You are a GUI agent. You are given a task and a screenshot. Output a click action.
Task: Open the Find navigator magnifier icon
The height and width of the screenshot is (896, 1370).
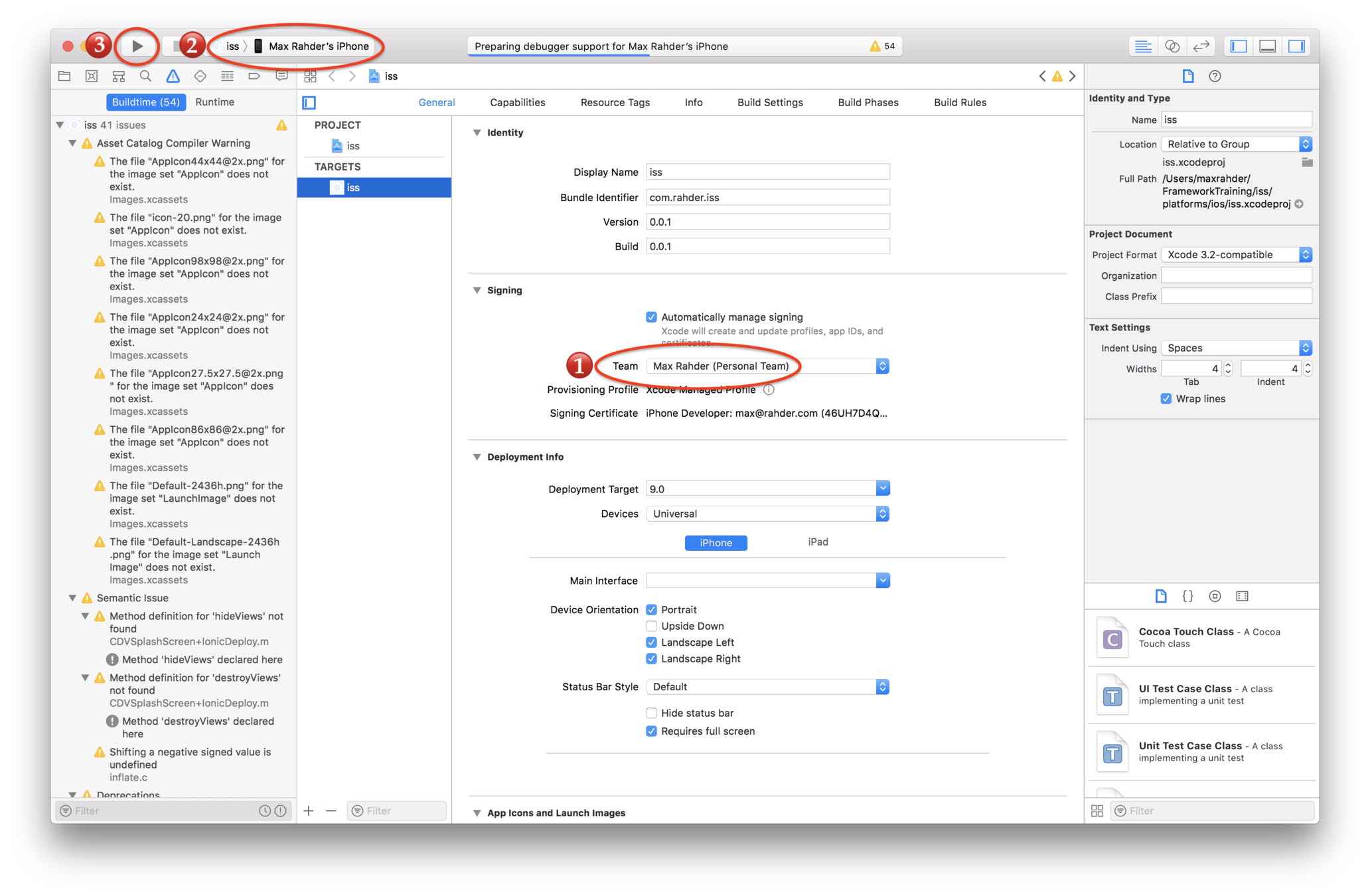click(145, 76)
